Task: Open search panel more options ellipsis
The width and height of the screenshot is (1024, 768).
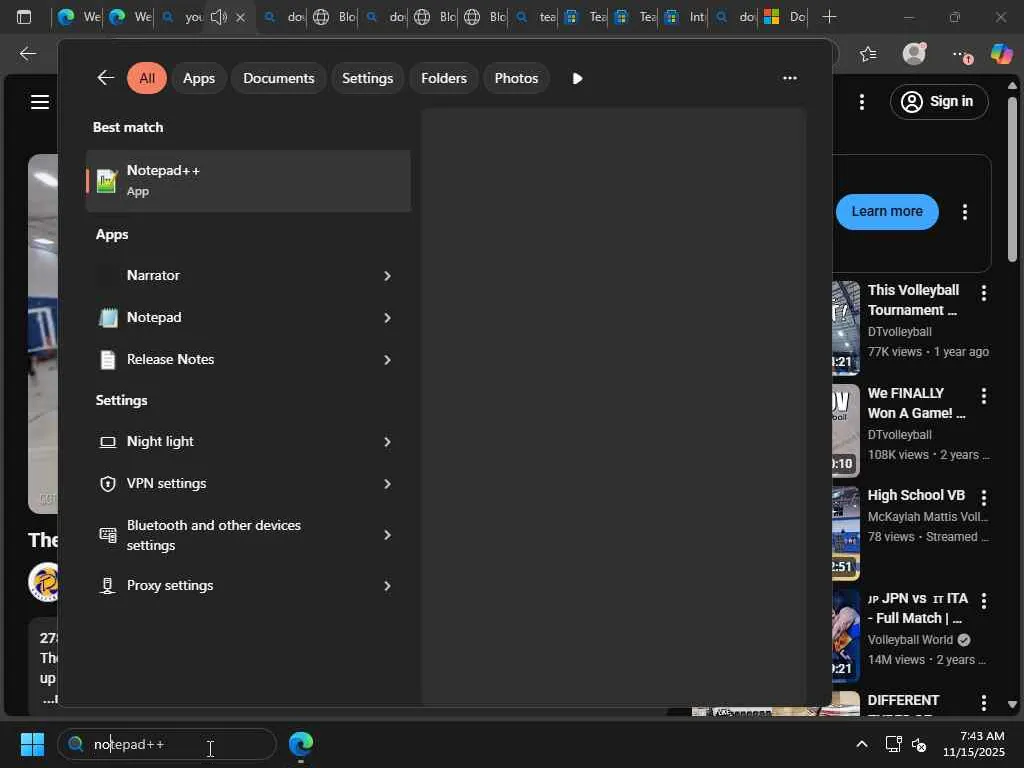Action: pyautogui.click(x=790, y=78)
